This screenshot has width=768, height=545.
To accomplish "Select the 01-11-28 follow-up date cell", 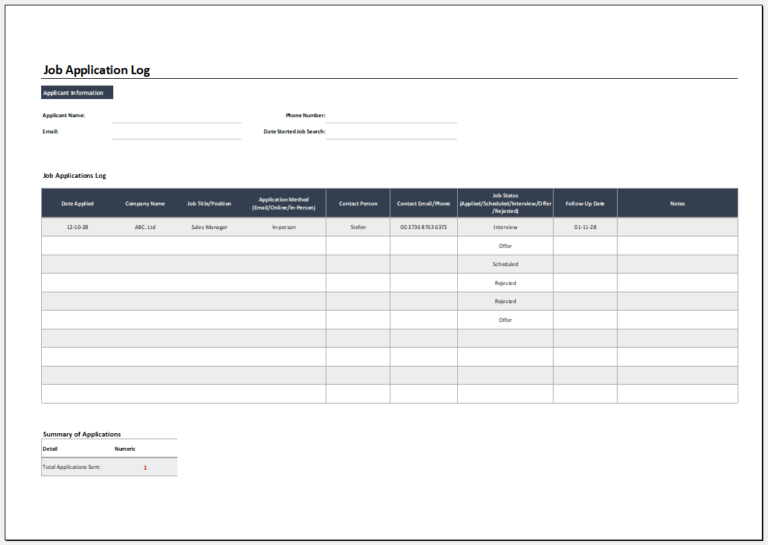I will (585, 227).
